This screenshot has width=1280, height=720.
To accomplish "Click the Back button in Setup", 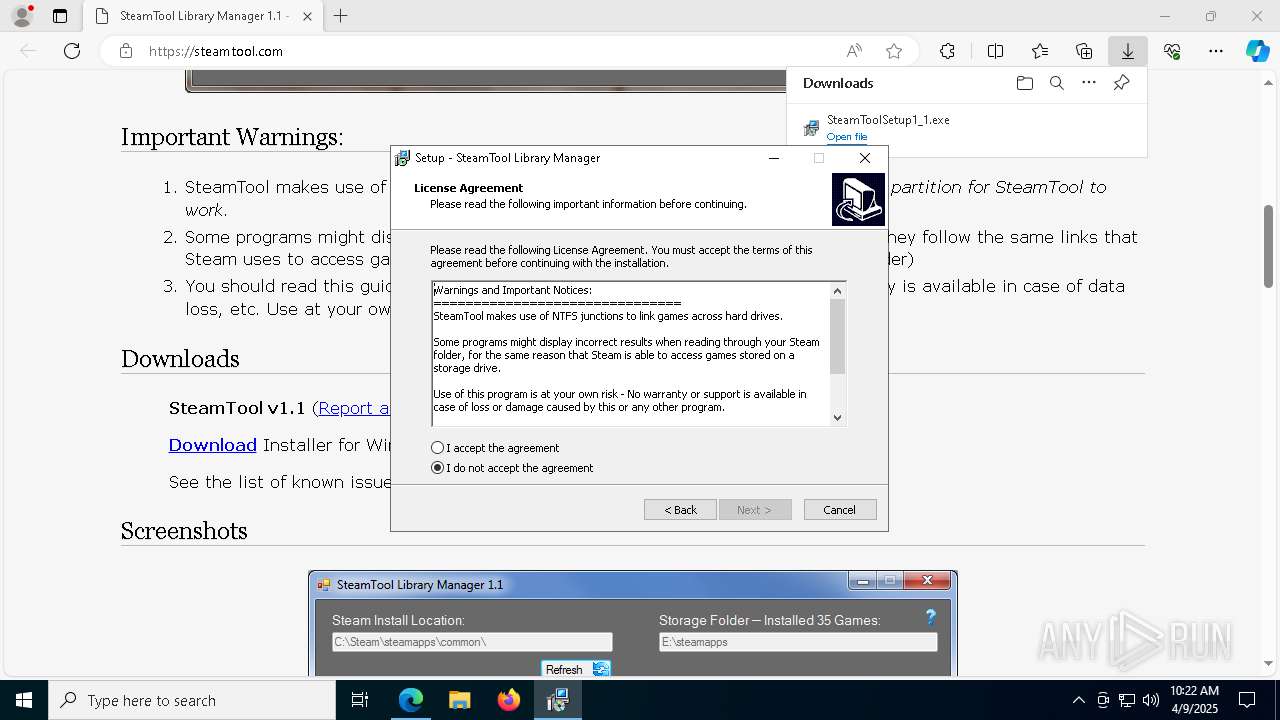I will pyautogui.click(x=680, y=510).
